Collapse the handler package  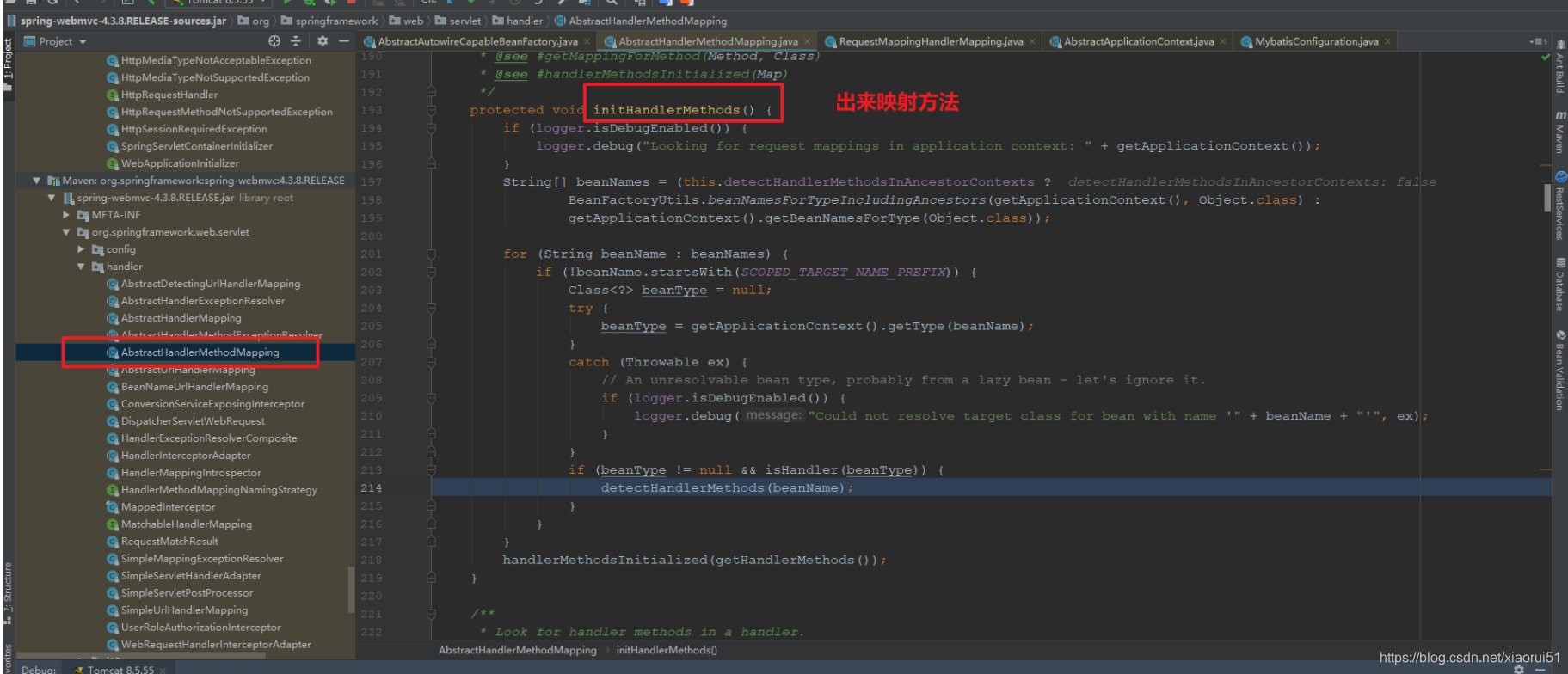point(82,267)
